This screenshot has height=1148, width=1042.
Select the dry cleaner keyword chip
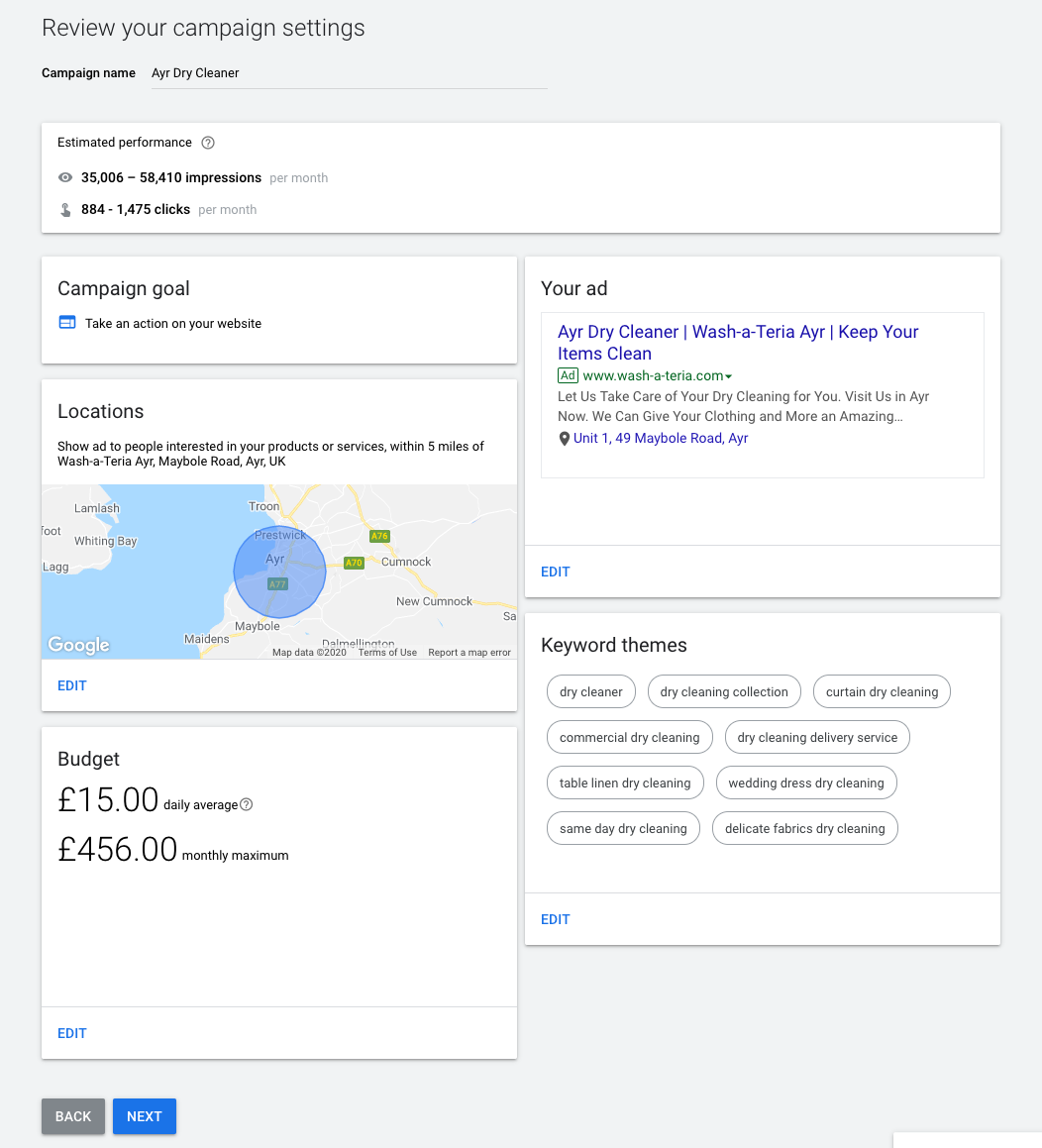591,692
